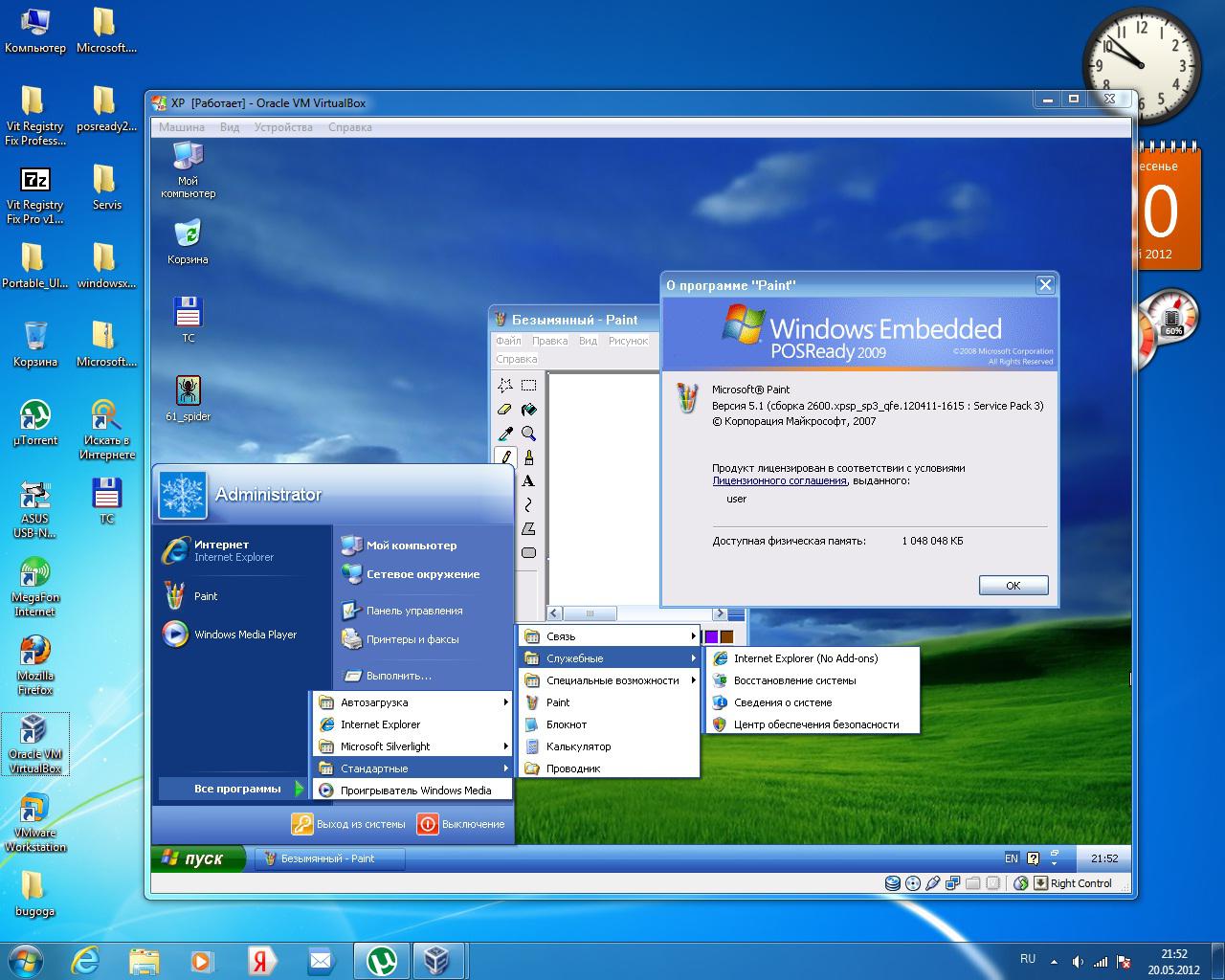Open uTorrent from the Windows 7 taskbar

(383, 960)
